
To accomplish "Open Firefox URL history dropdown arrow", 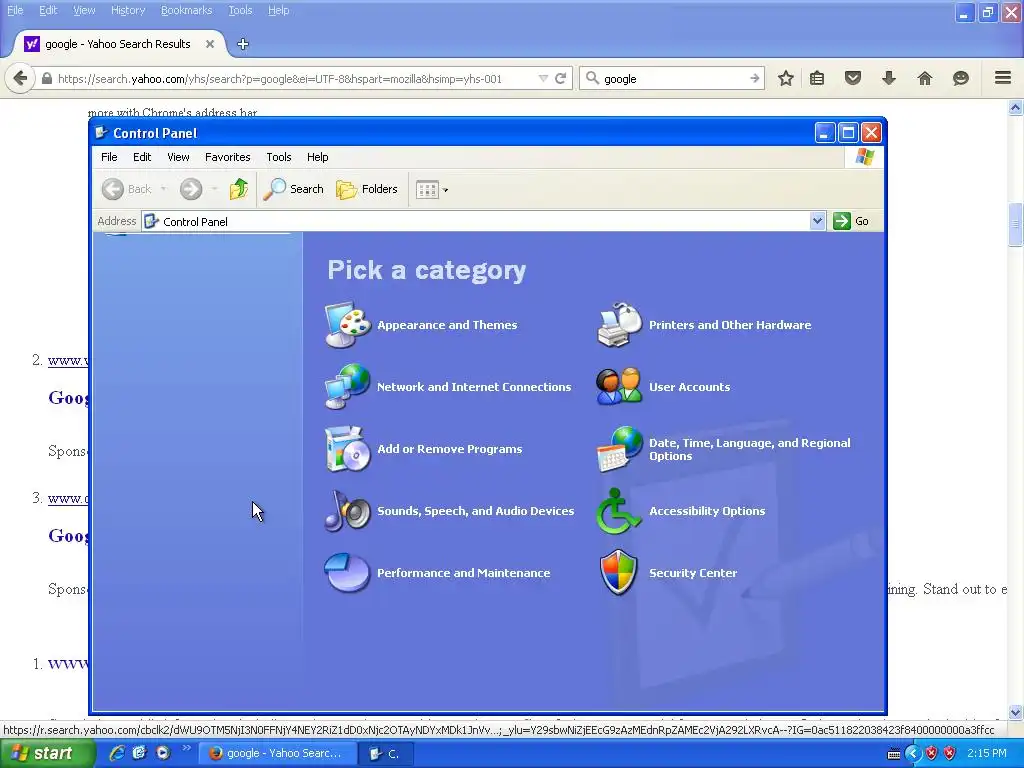I will (543, 79).
